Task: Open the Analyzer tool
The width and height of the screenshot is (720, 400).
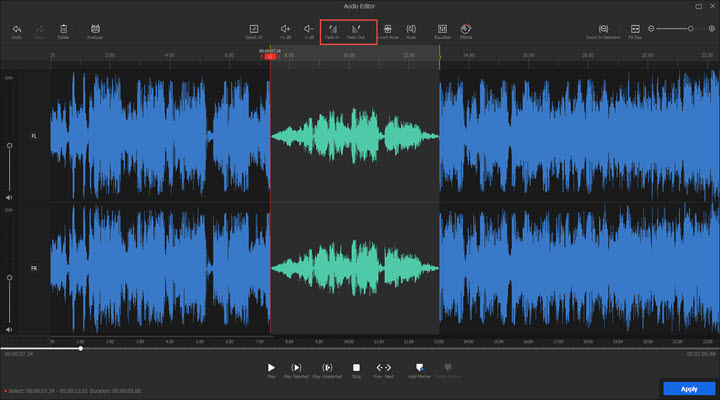Action: (x=95, y=30)
